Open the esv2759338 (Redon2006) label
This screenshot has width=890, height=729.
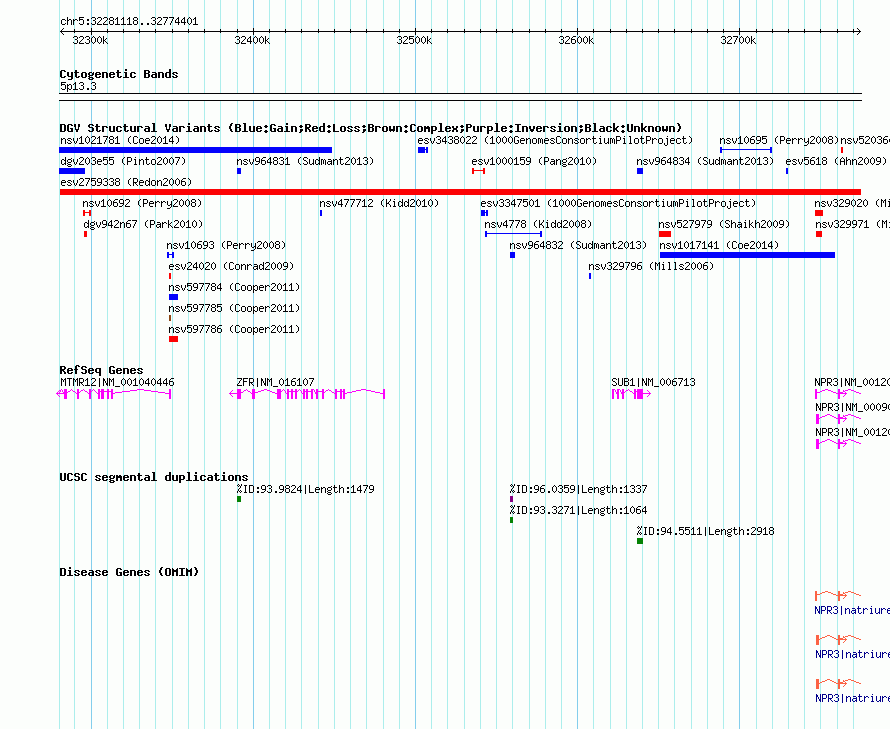(126, 182)
